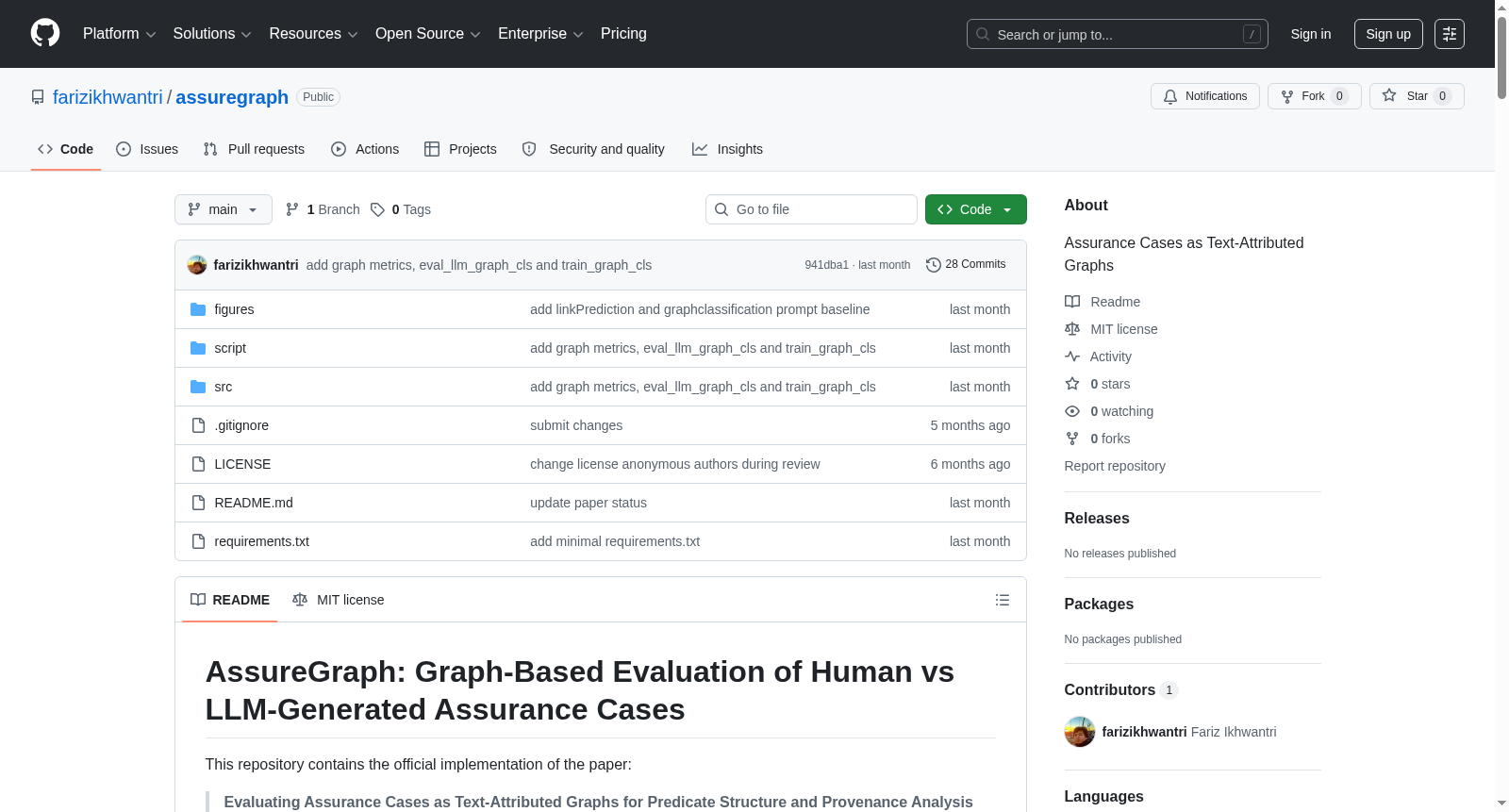Expand the Enterprise menu

[x=540, y=34]
